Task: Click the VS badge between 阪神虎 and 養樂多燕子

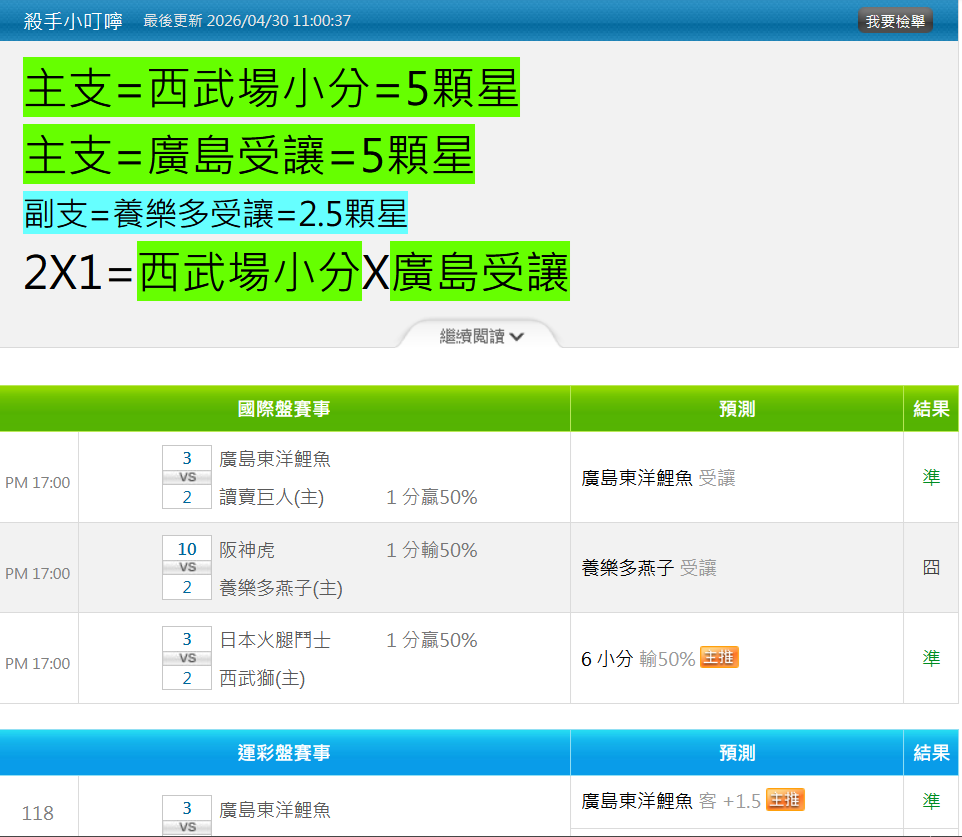Action: pyautogui.click(x=187, y=567)
